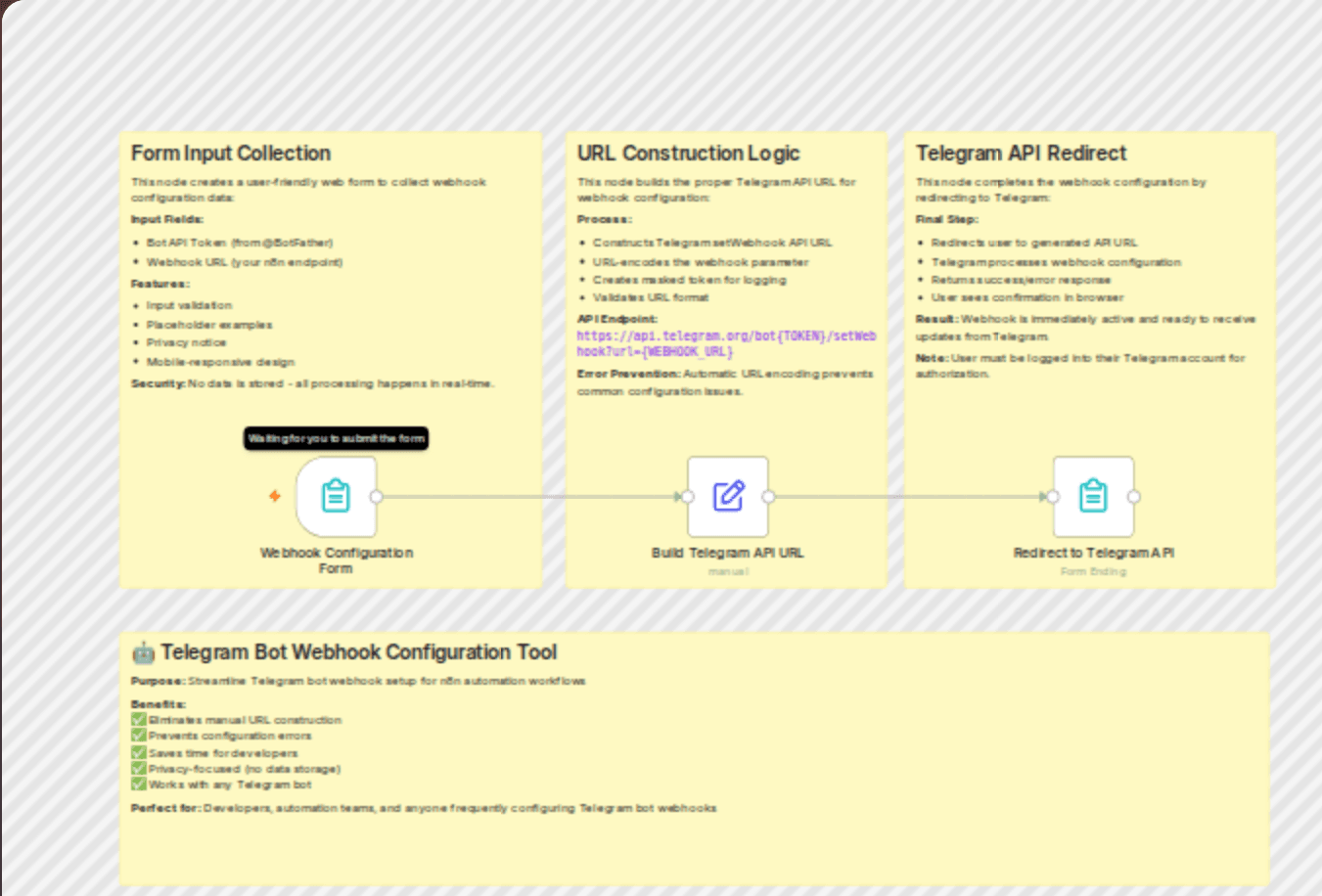Click the 'Mobile-responsive design' bullet text
The width and height of the screenshot is (1322, 896).
tap(220, 362)
